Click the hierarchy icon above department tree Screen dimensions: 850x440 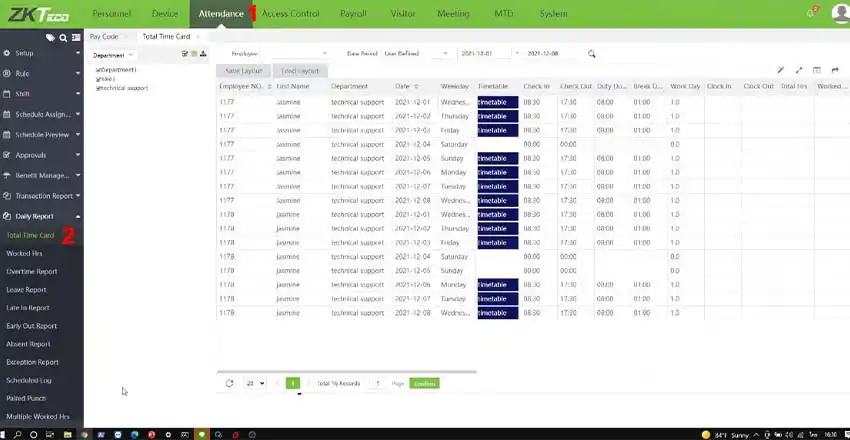(203, 54)
